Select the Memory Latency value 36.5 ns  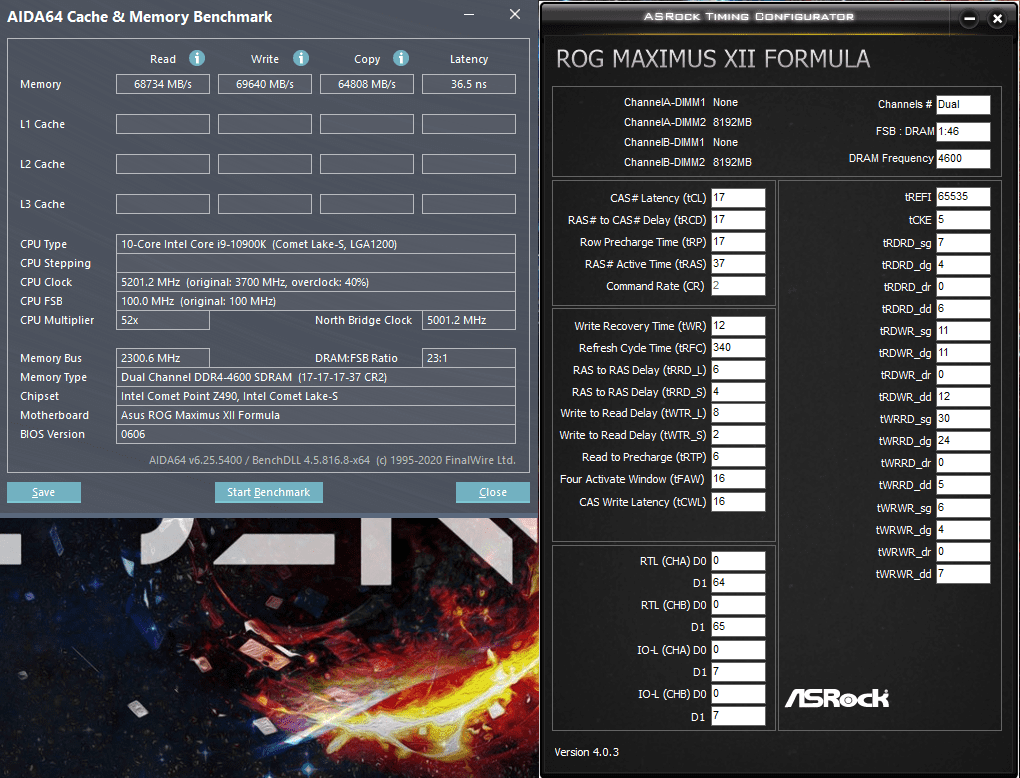469,84
